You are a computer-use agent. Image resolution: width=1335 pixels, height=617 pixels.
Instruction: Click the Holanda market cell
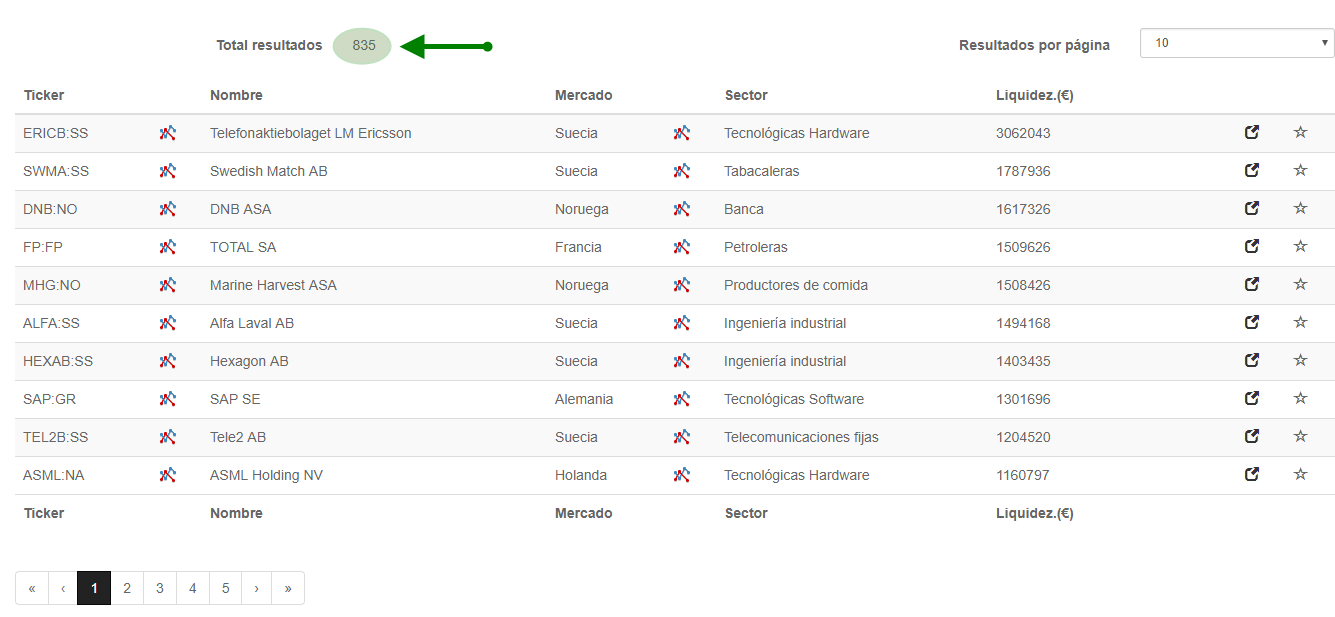[581, 475]
